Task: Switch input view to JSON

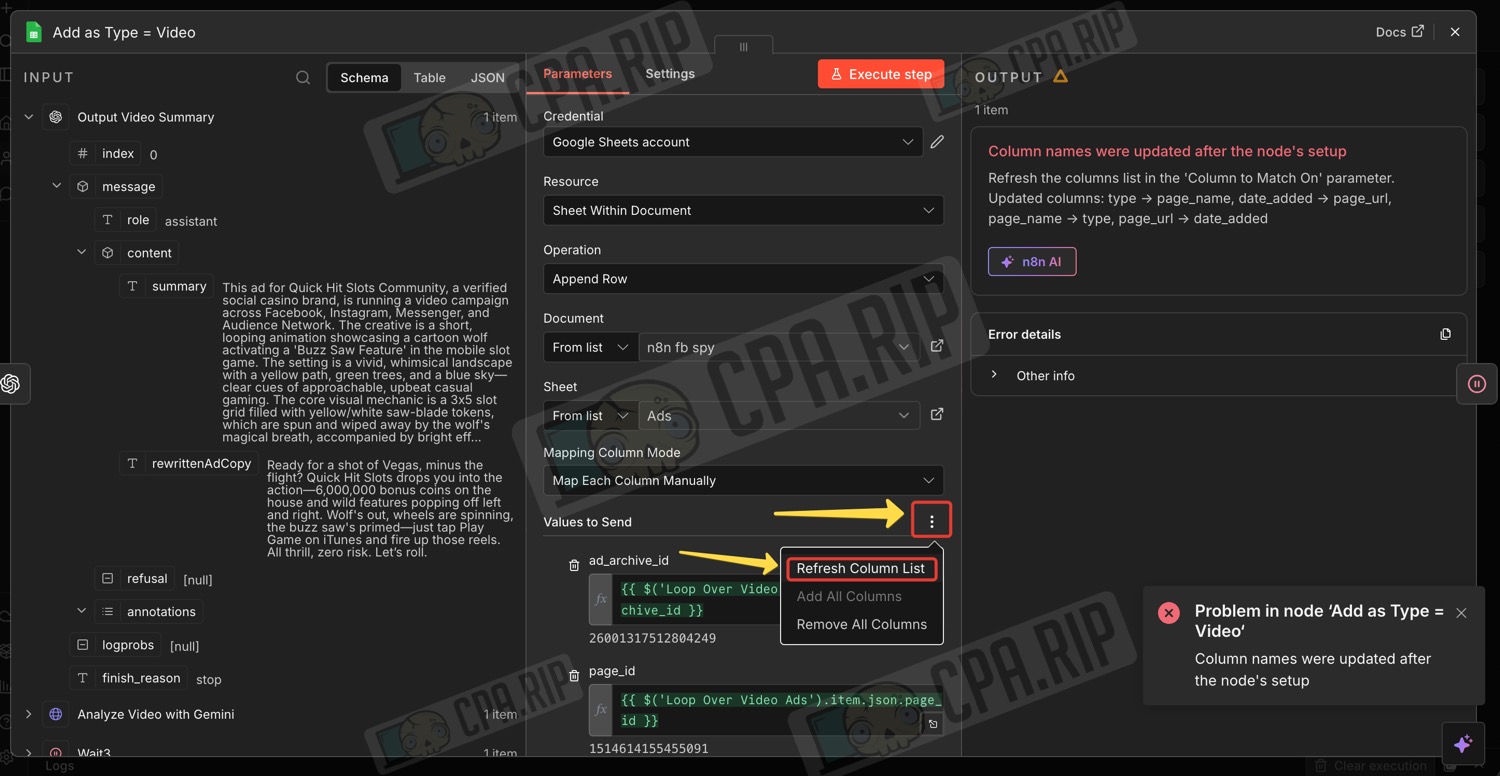Action: (487, 78)
